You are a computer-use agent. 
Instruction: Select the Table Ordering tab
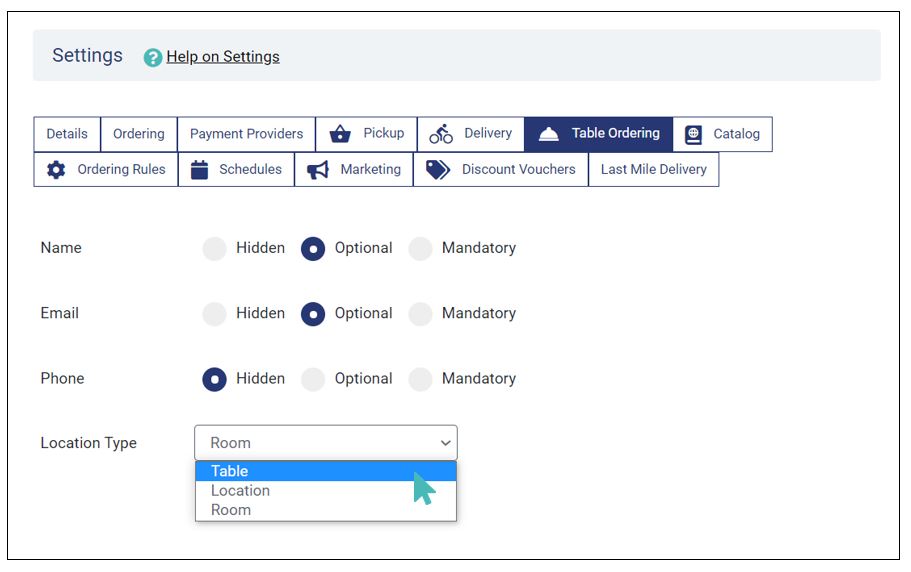[x=598, y=134]
